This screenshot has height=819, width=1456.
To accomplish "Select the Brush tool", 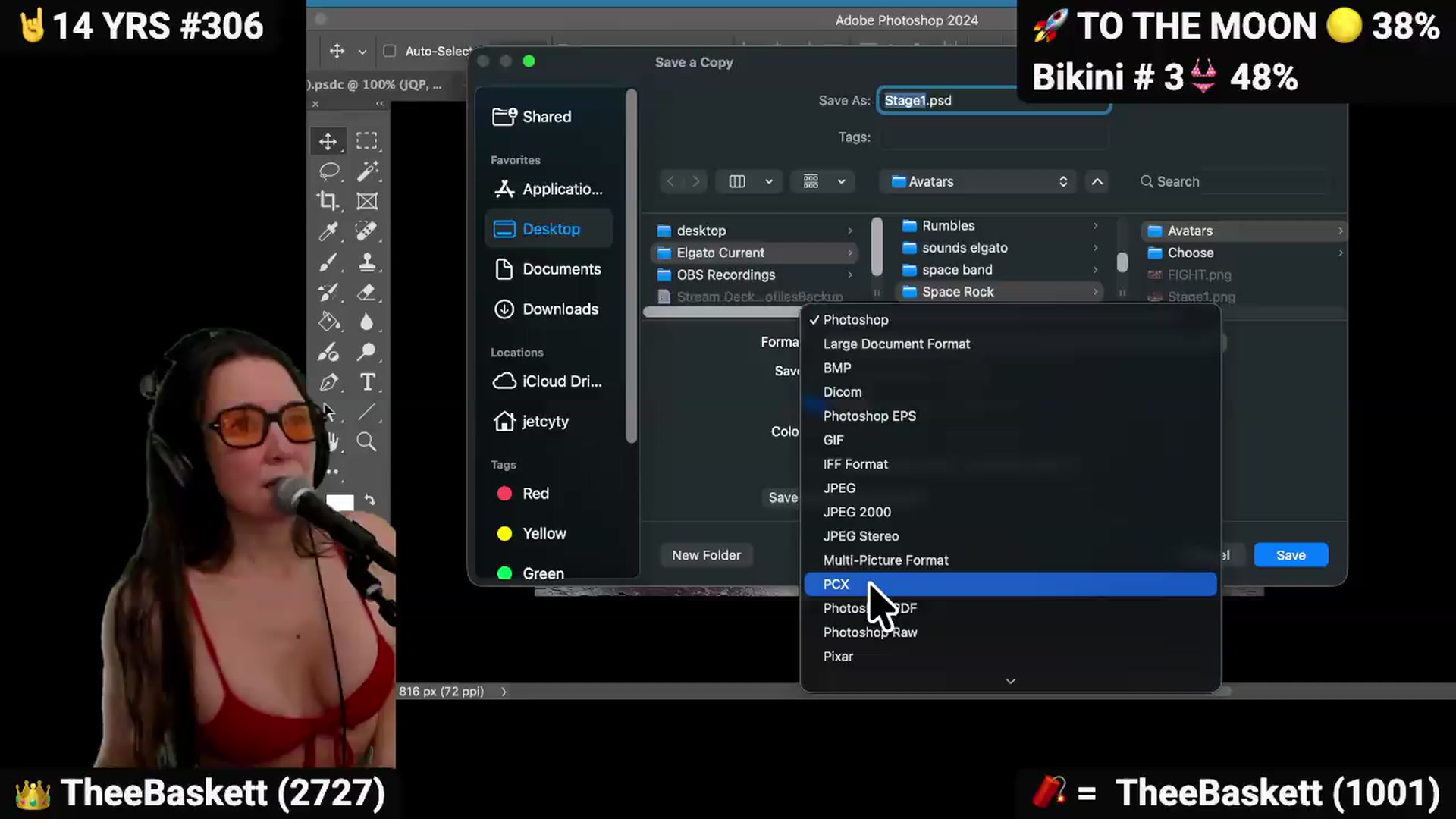I will click(328, 262).
